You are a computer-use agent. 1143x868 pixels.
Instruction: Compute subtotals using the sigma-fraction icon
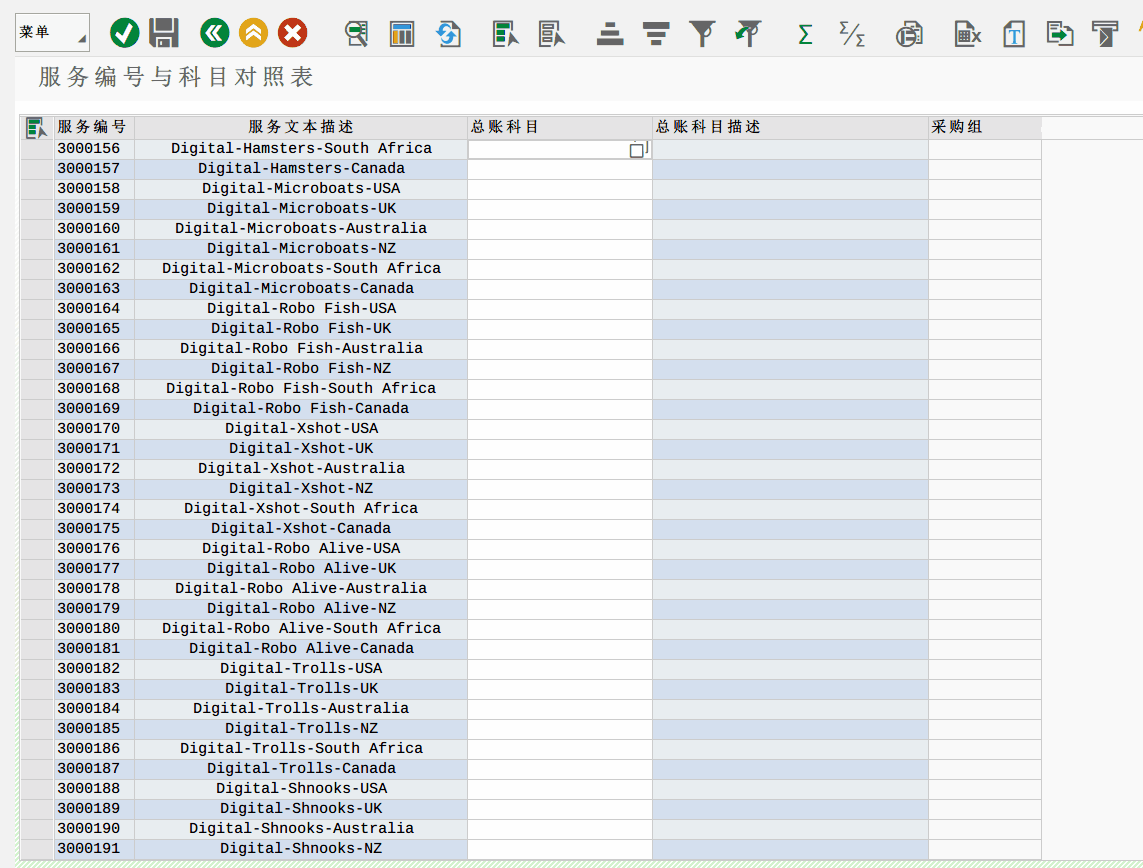pyautogui.click(x=851, y=34)
